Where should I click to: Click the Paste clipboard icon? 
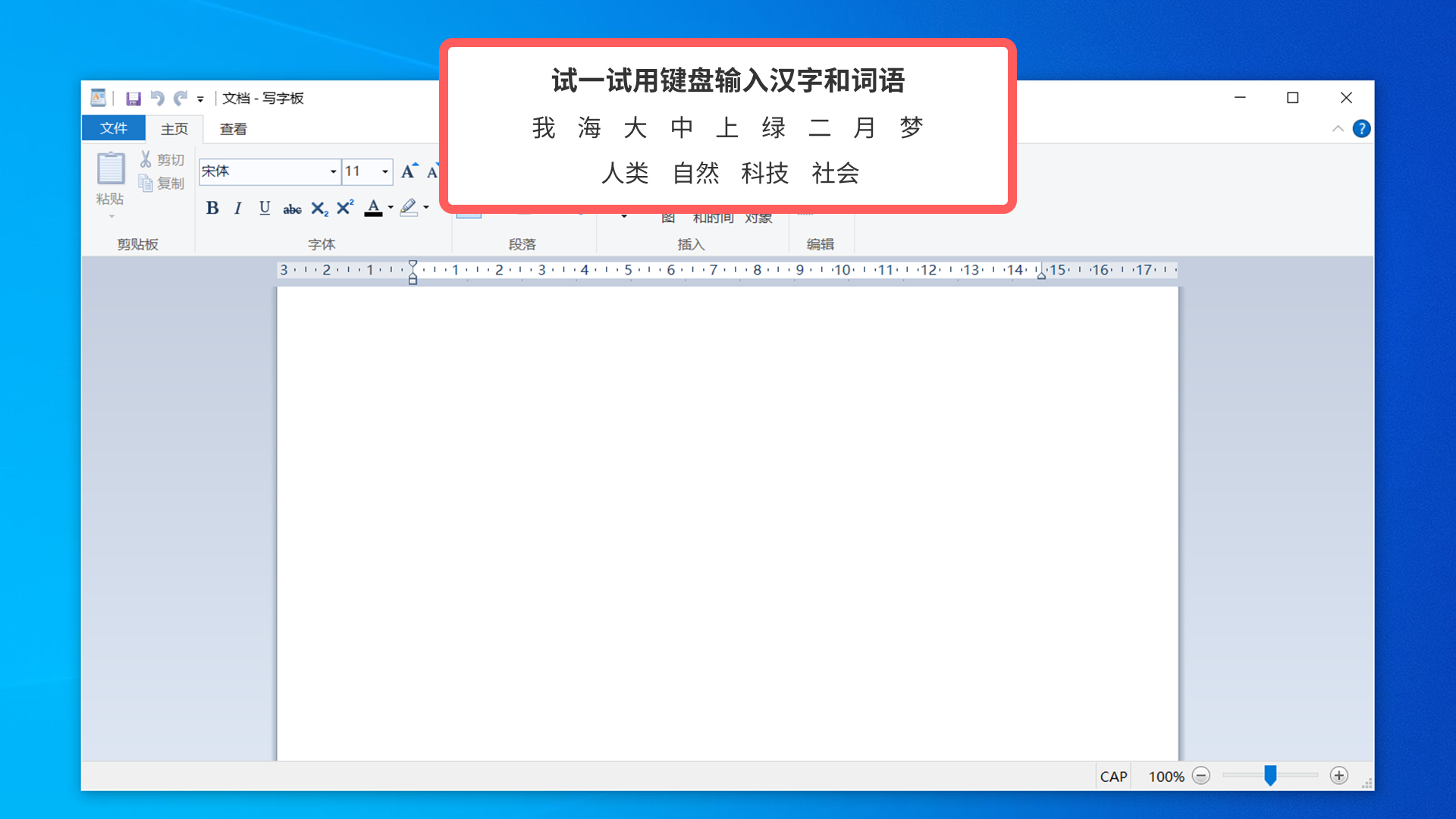pos(111,170)
